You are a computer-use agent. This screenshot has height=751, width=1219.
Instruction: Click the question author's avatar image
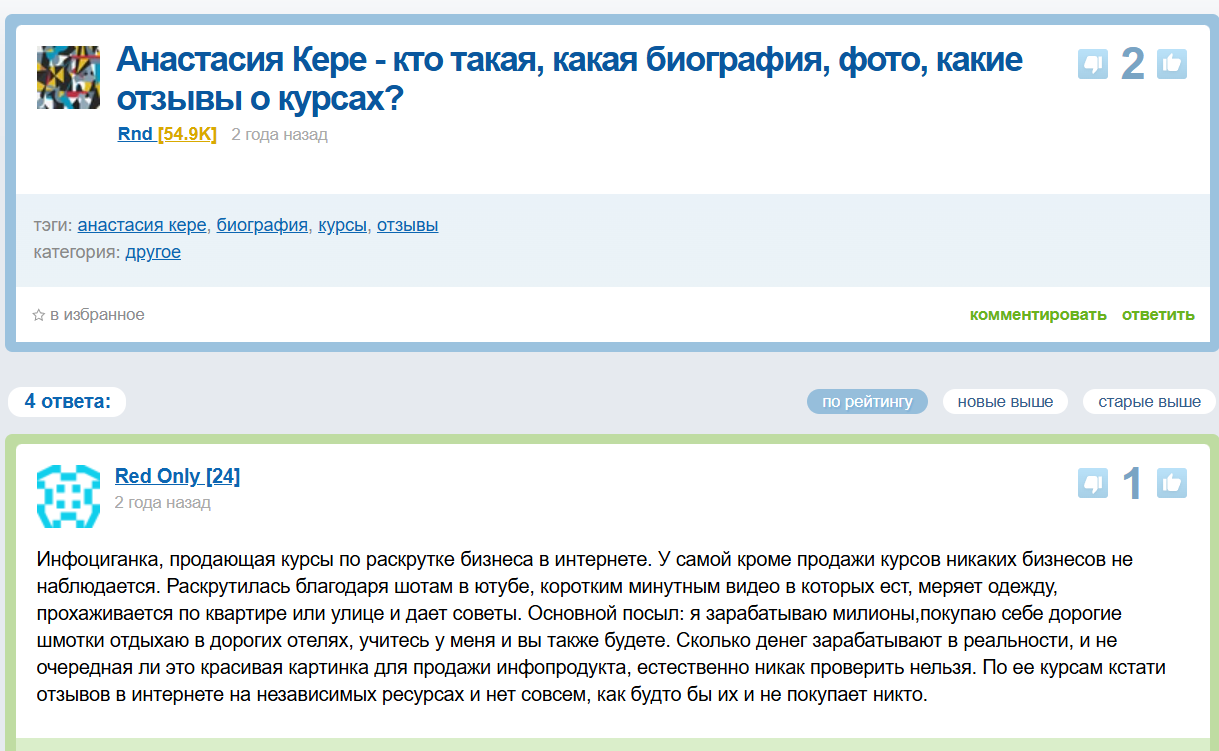point(68,78)
